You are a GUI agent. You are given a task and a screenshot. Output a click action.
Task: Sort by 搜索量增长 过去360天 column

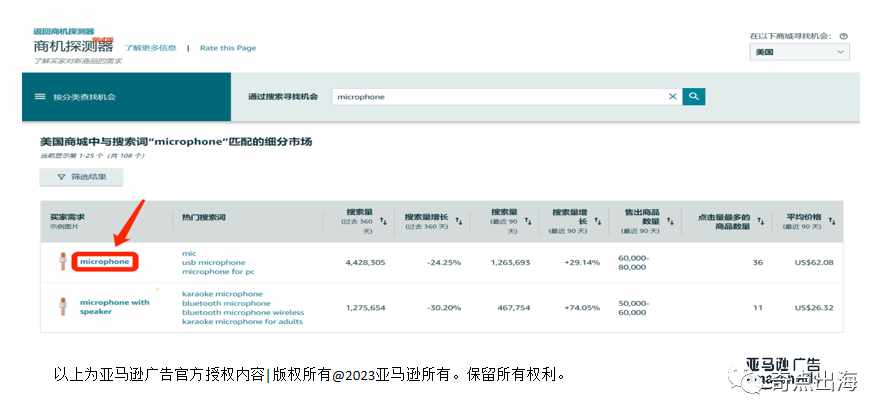coord(459,221)
